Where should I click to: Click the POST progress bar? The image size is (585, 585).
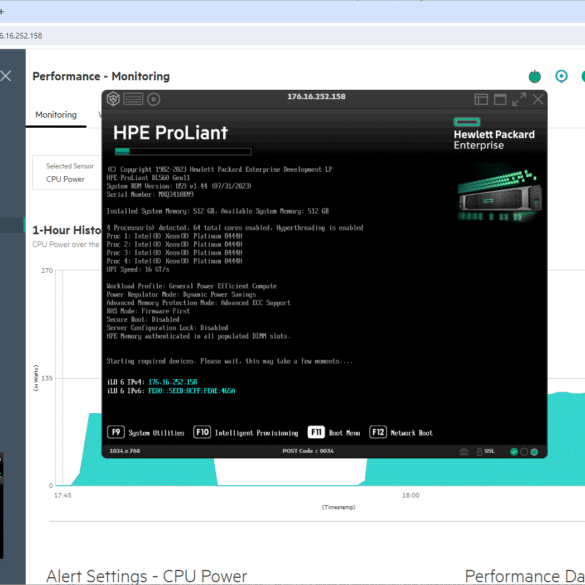pyautogui.click(x=183, y=151)
